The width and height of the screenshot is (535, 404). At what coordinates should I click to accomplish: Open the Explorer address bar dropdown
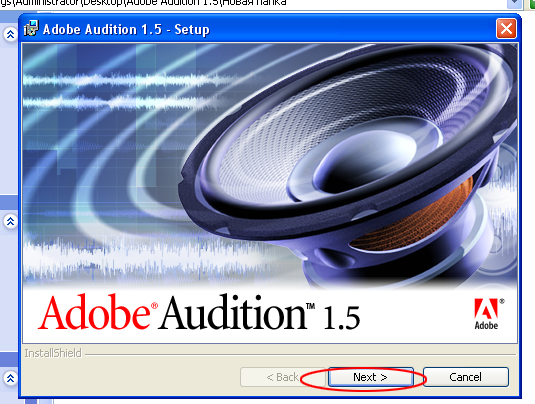point(515,3)
